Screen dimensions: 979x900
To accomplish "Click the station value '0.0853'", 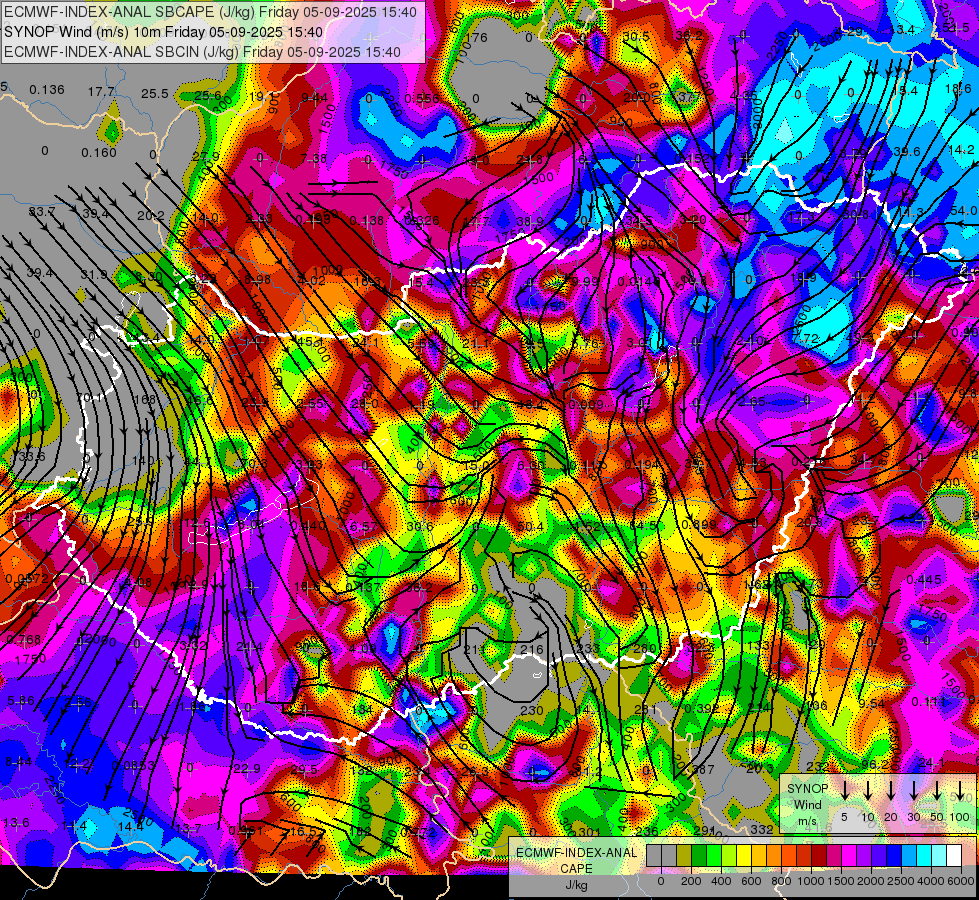I will (134, 766).
